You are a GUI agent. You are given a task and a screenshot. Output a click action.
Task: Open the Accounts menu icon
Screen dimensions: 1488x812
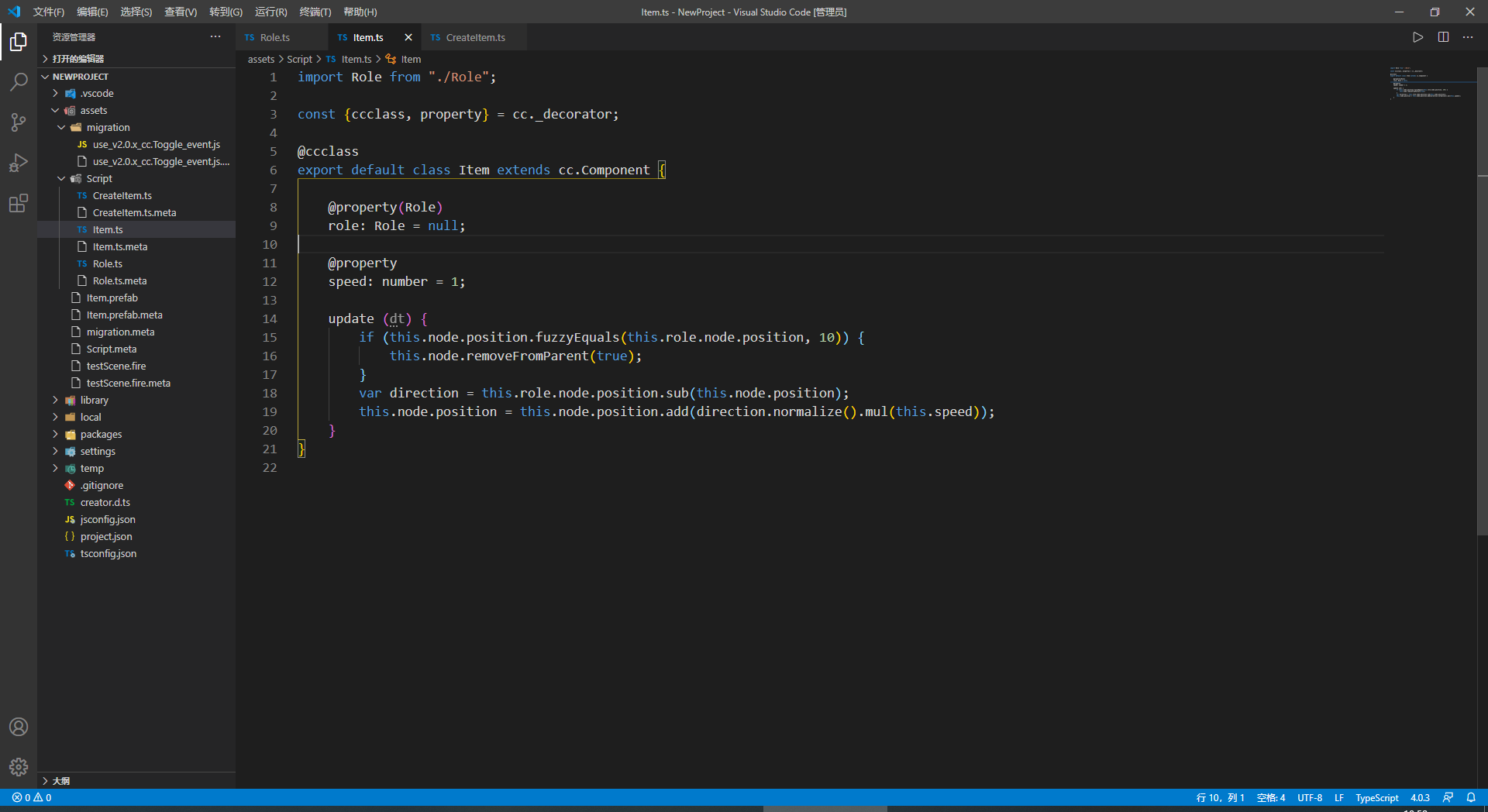pyautogui.click(x=19, y=727)
